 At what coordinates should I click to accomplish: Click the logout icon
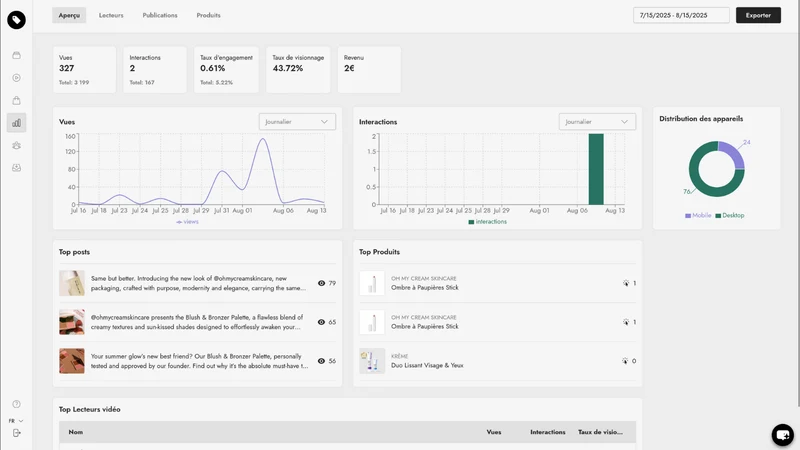click(16, 433)
